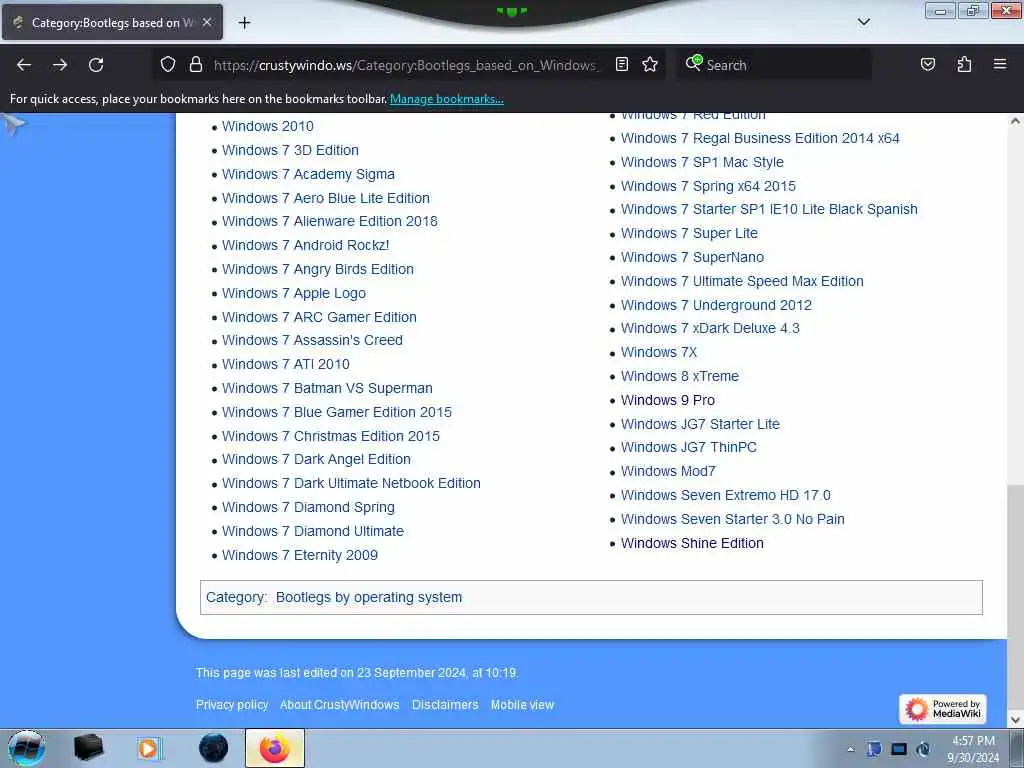1024x768 pixels.
Task: Open the Powered by MediaWiki badge
Action: (x=943, y=709)
